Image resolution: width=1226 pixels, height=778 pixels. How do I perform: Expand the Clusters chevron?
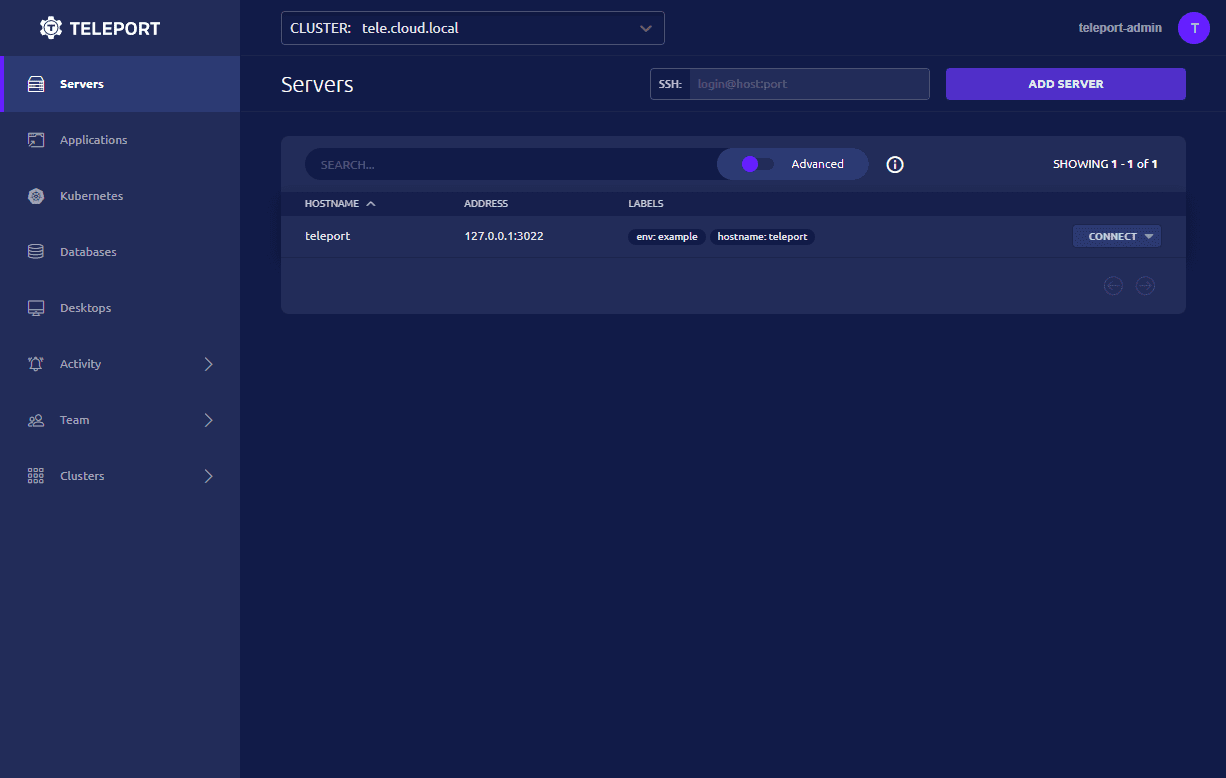click(209, 476)
